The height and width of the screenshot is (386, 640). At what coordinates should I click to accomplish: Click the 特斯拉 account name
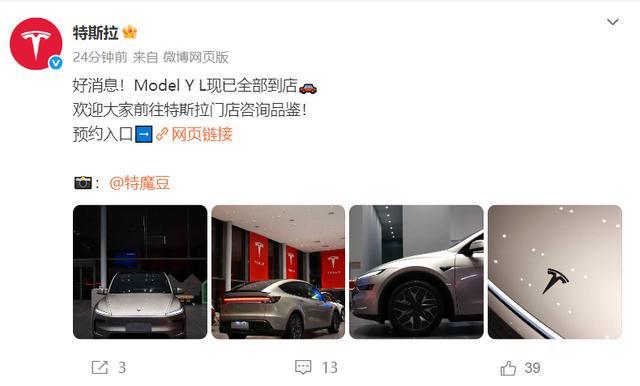click(96, 32)
